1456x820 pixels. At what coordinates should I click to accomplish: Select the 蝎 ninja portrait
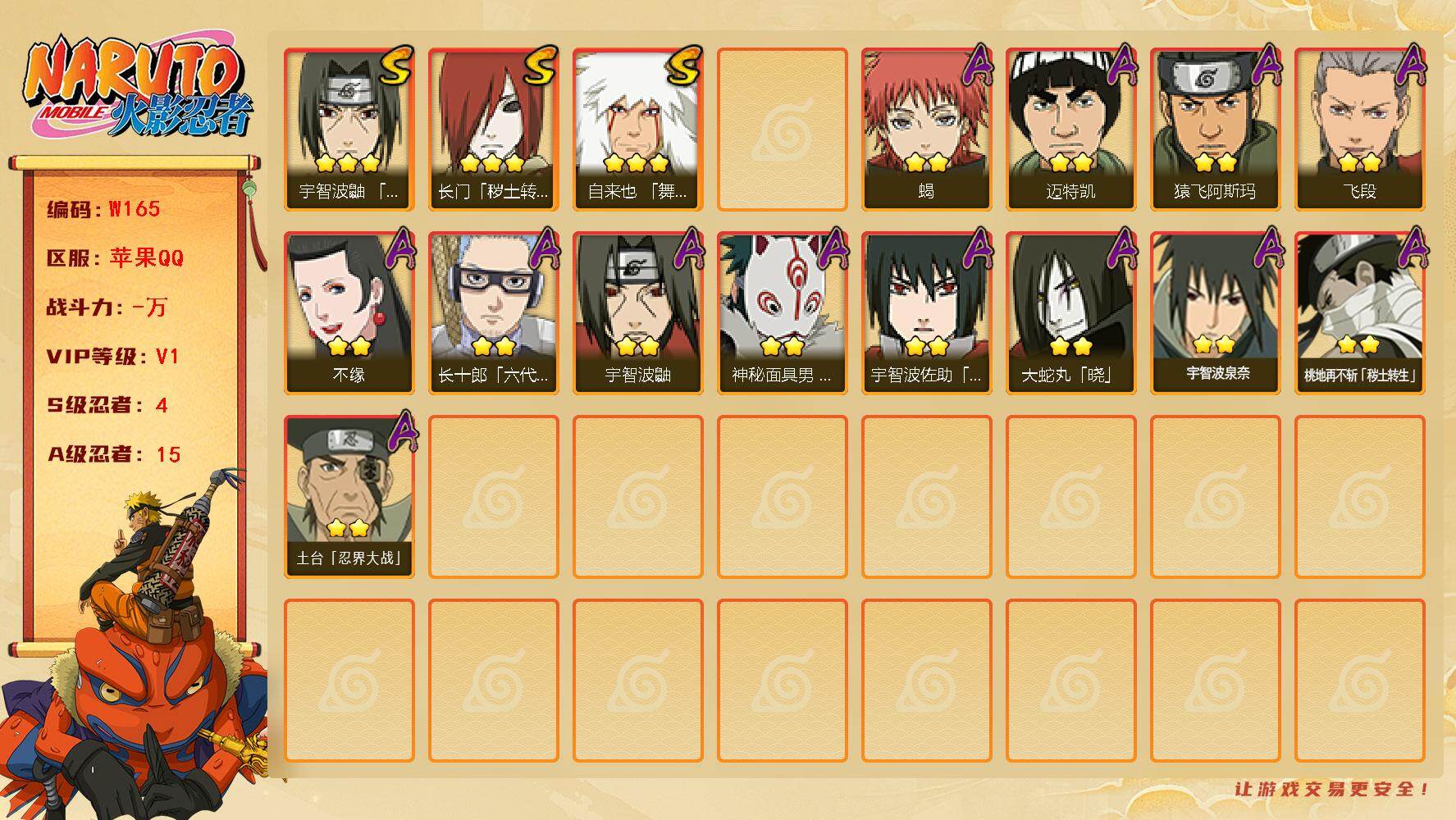(x=927, y=130)
